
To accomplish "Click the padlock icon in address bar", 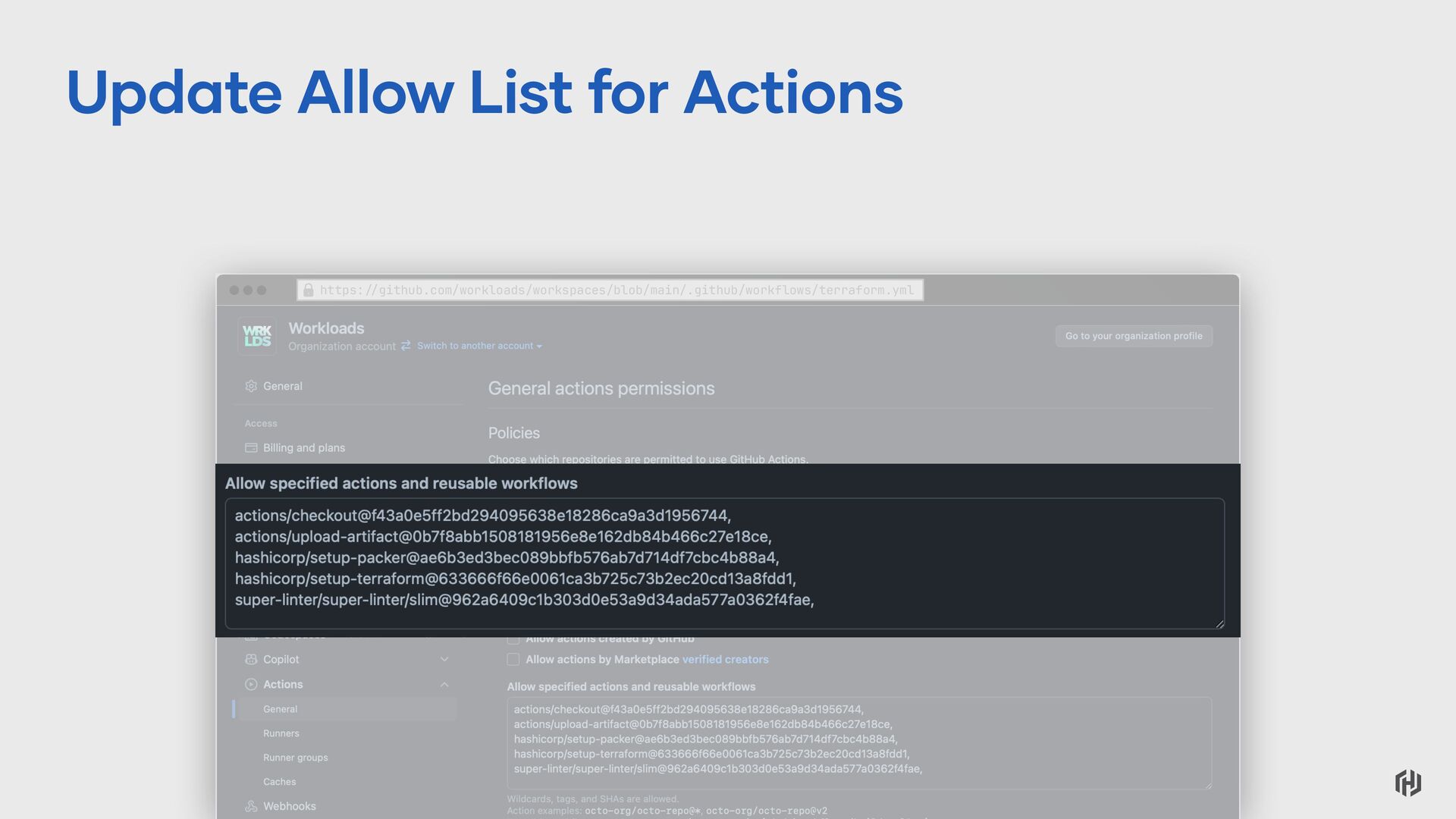I will 308,290.
